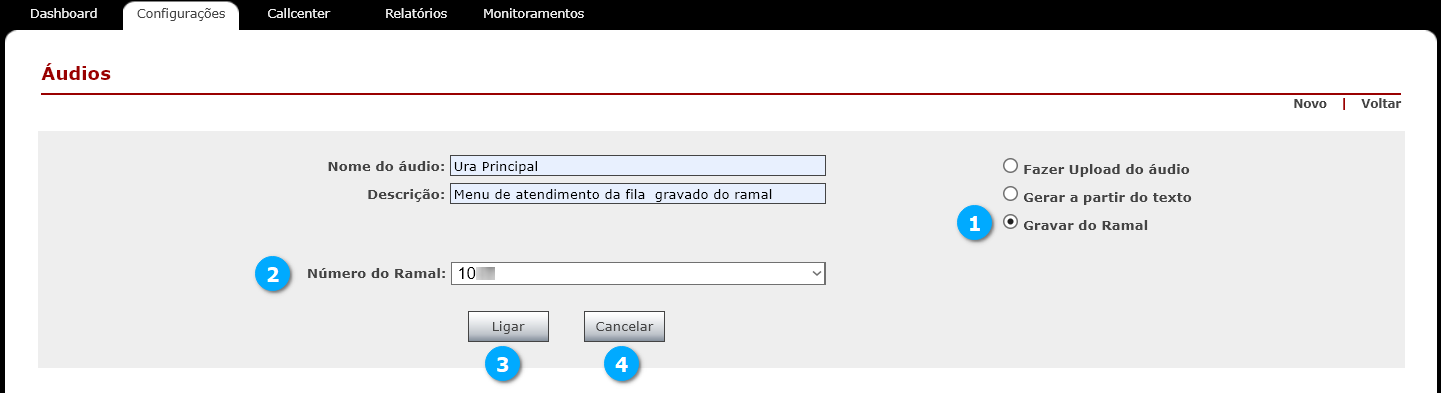
Task: Click into the Descrição text field
Action: click(638, 193)
